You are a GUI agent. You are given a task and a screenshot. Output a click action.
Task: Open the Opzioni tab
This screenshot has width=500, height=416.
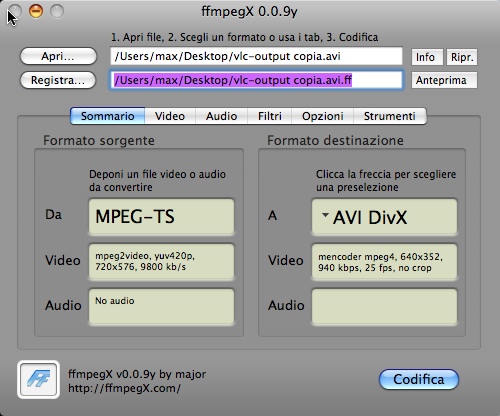(x=323, y=116)
